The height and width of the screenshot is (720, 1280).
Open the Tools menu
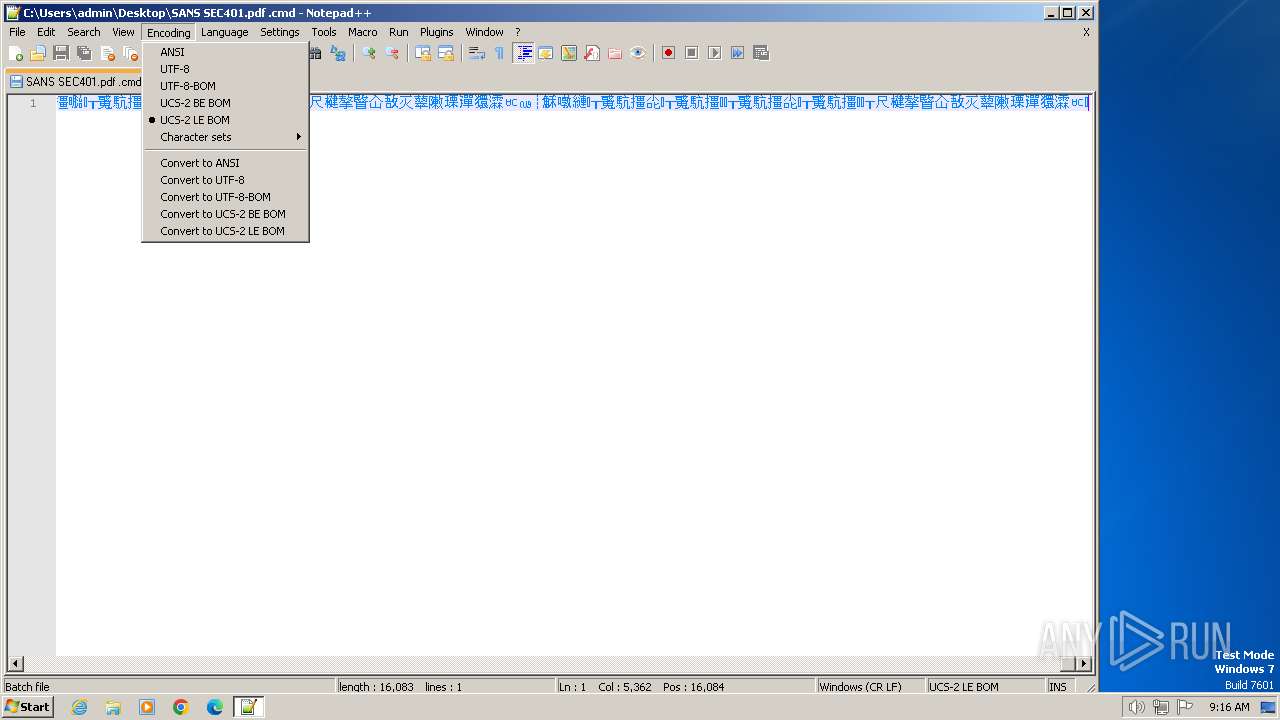(324, 32)
